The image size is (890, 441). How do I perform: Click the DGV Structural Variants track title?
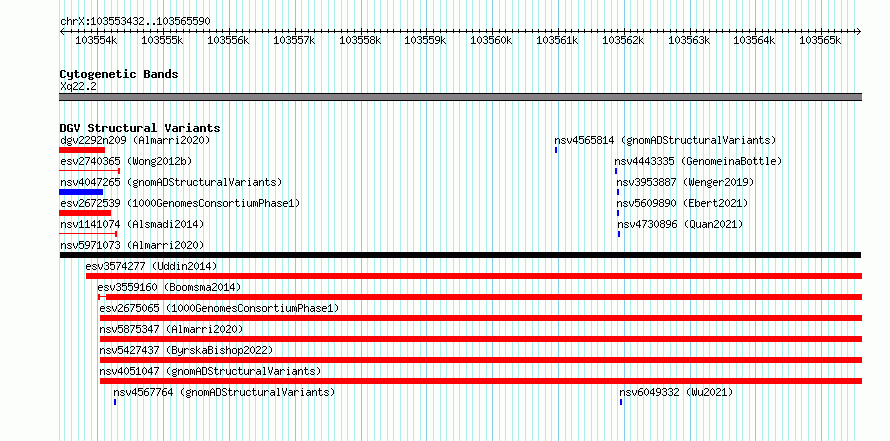coord(140,128)
